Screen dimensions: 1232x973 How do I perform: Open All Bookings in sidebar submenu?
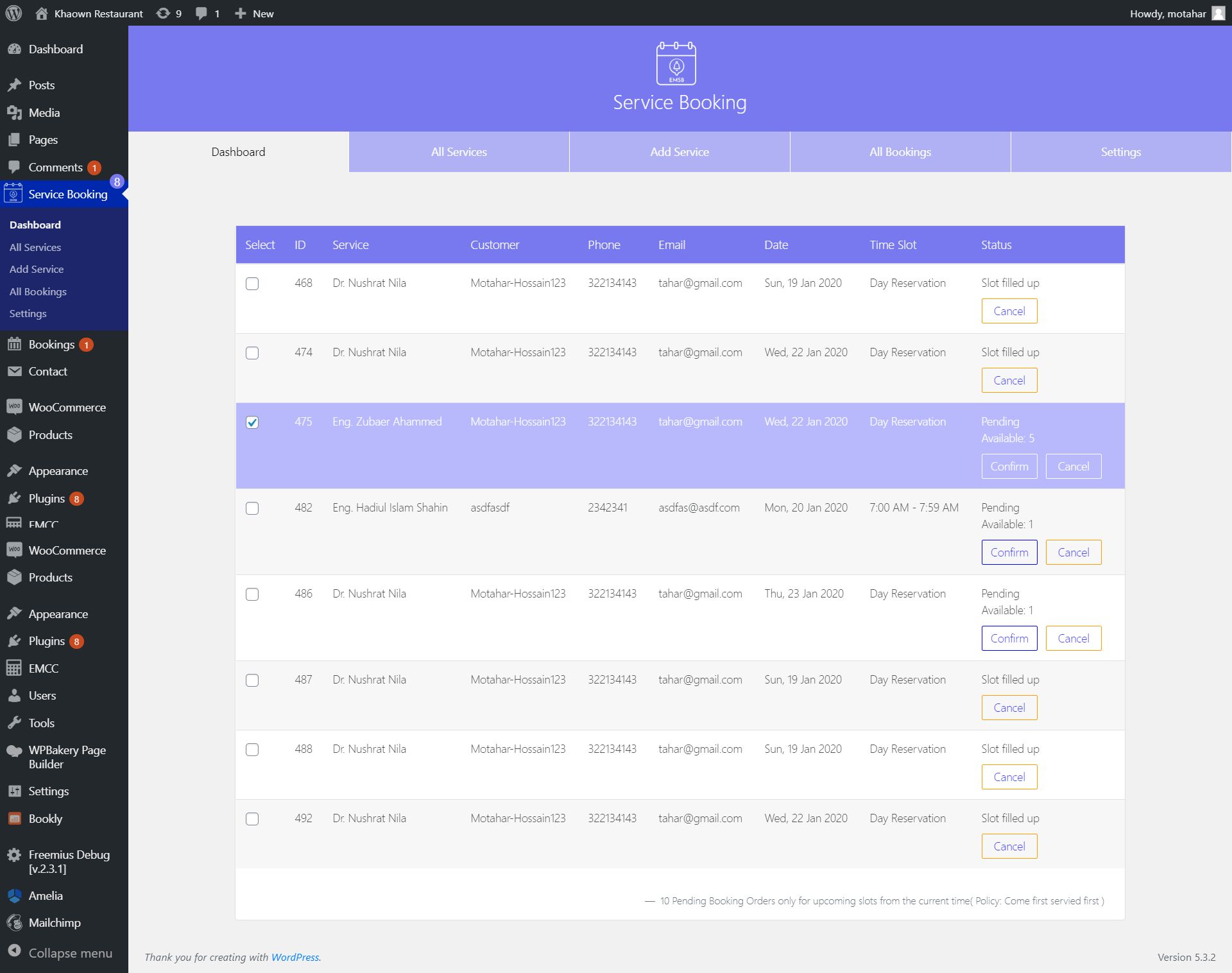click(38, 291)
